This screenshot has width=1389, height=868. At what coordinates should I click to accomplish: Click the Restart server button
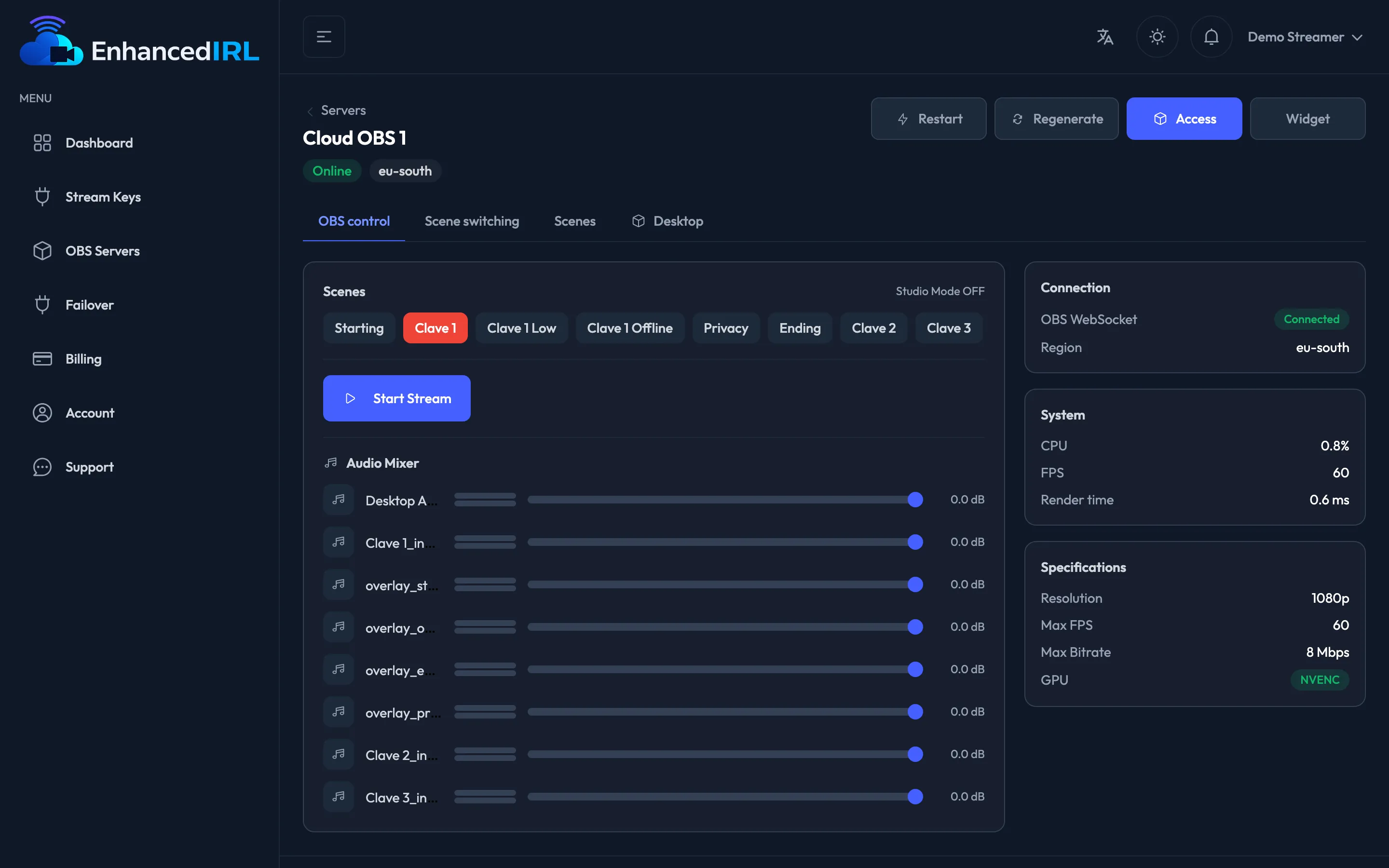click(928, 119)
